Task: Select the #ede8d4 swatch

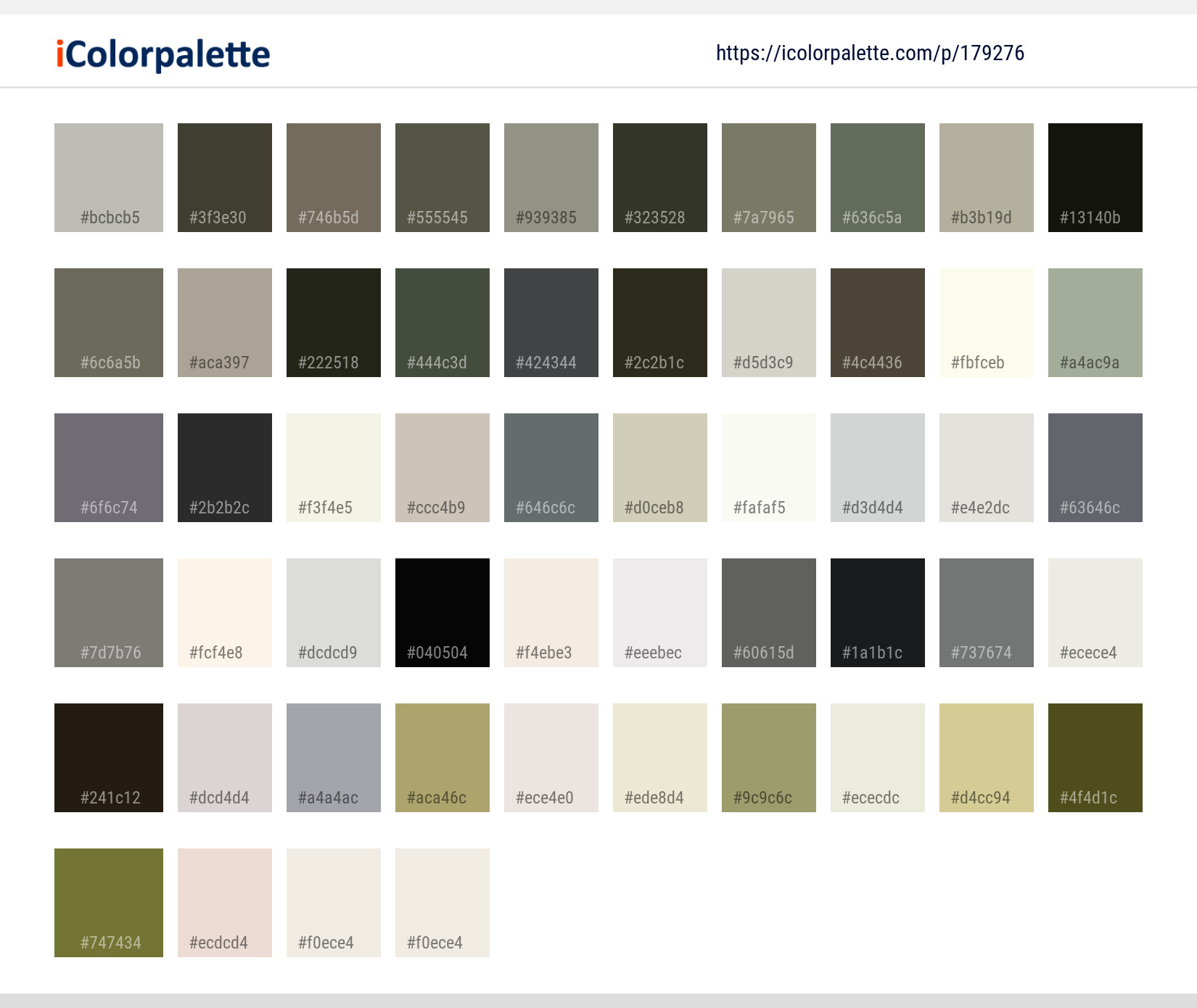Action: click(660, 758)
